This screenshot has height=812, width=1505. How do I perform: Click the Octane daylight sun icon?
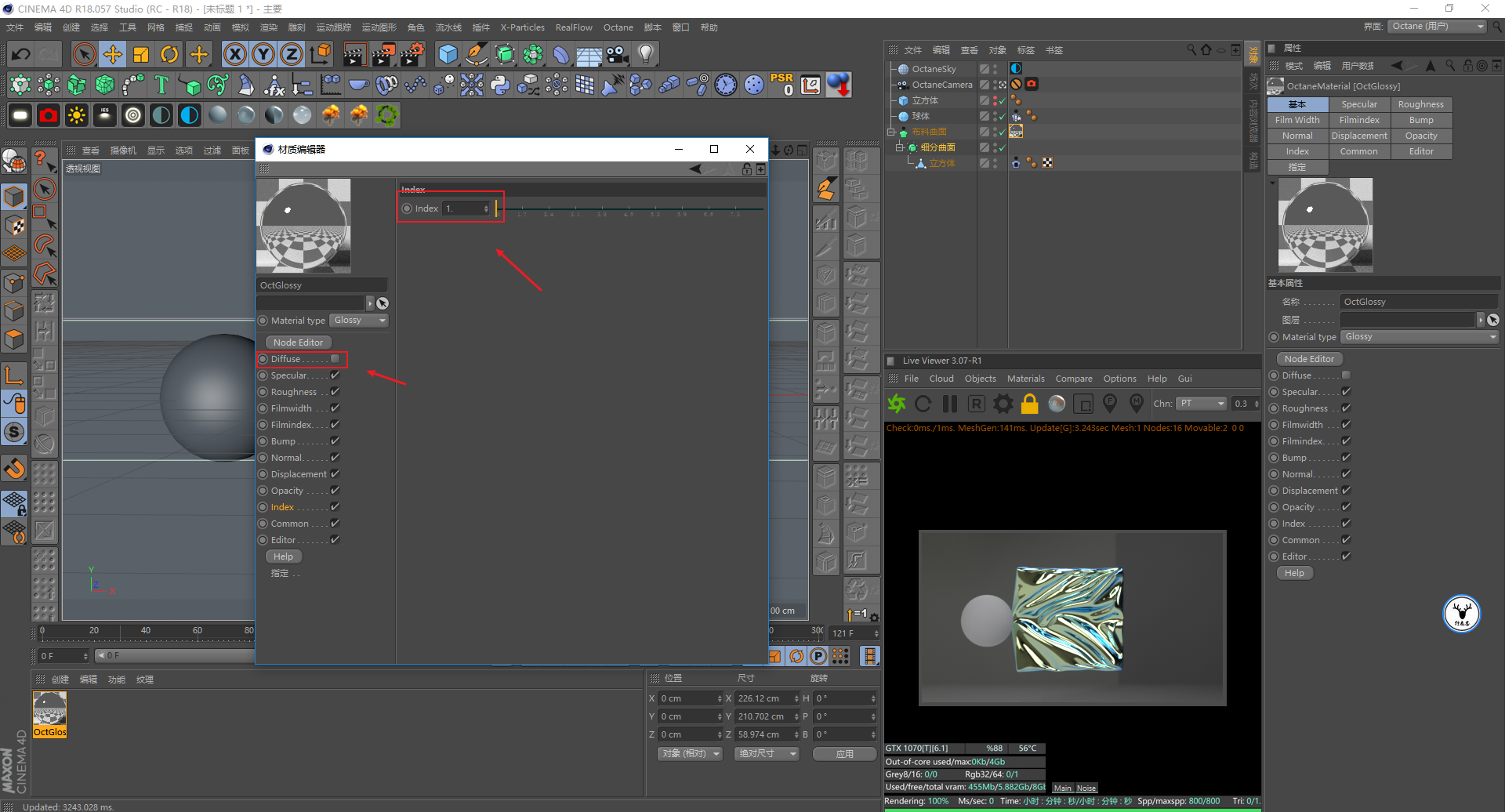(77, 115)
